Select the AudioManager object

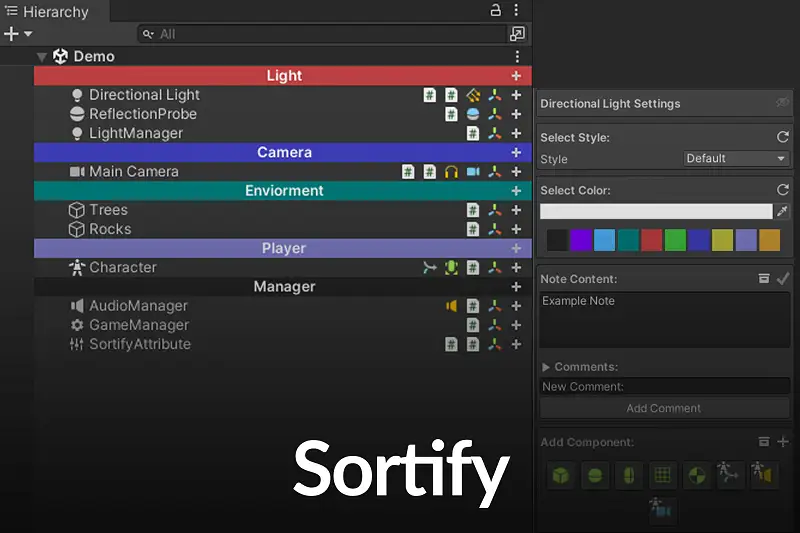(138, 306)
